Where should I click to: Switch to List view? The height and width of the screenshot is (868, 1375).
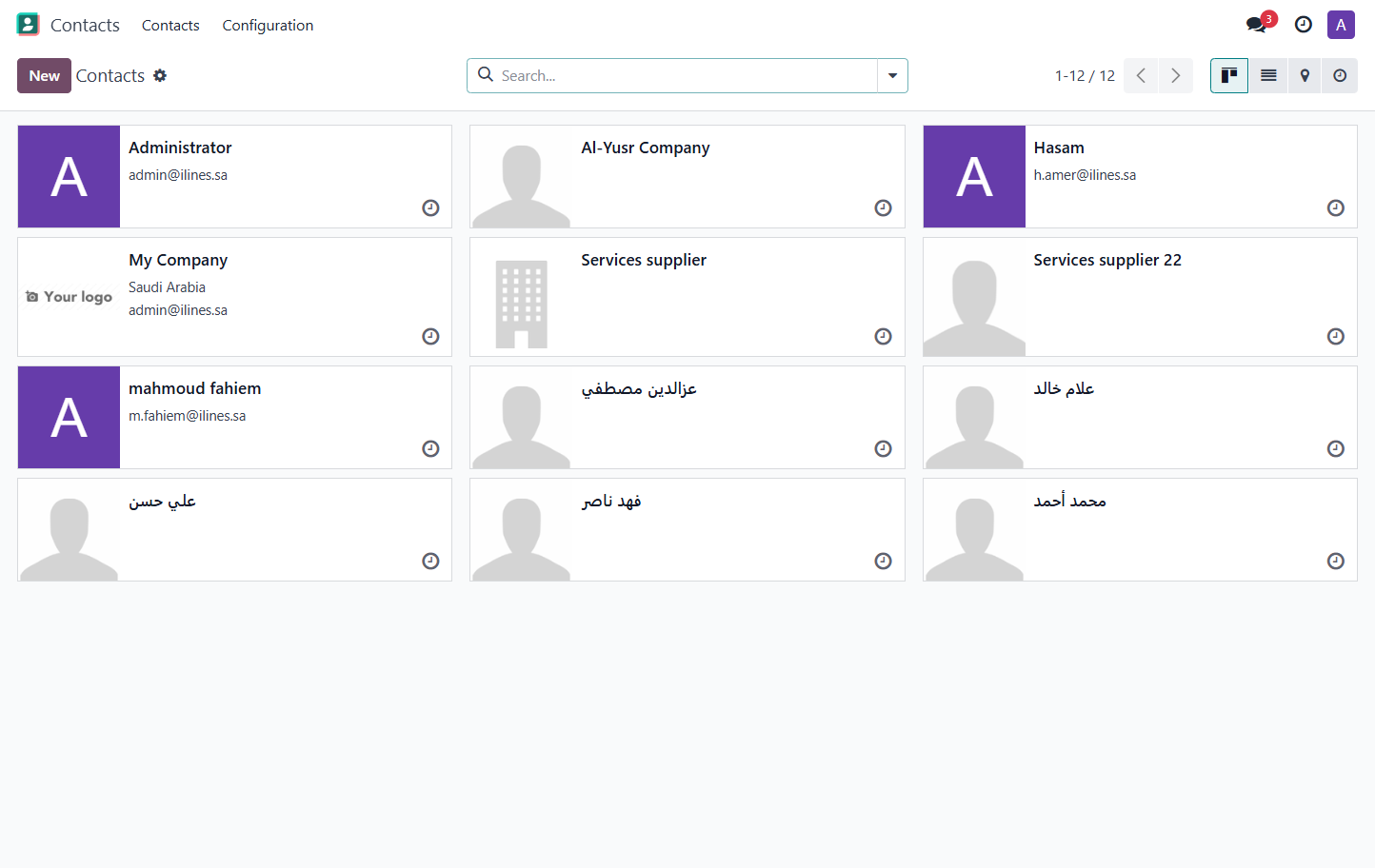pyautogui.click(x=1268, y=75)
